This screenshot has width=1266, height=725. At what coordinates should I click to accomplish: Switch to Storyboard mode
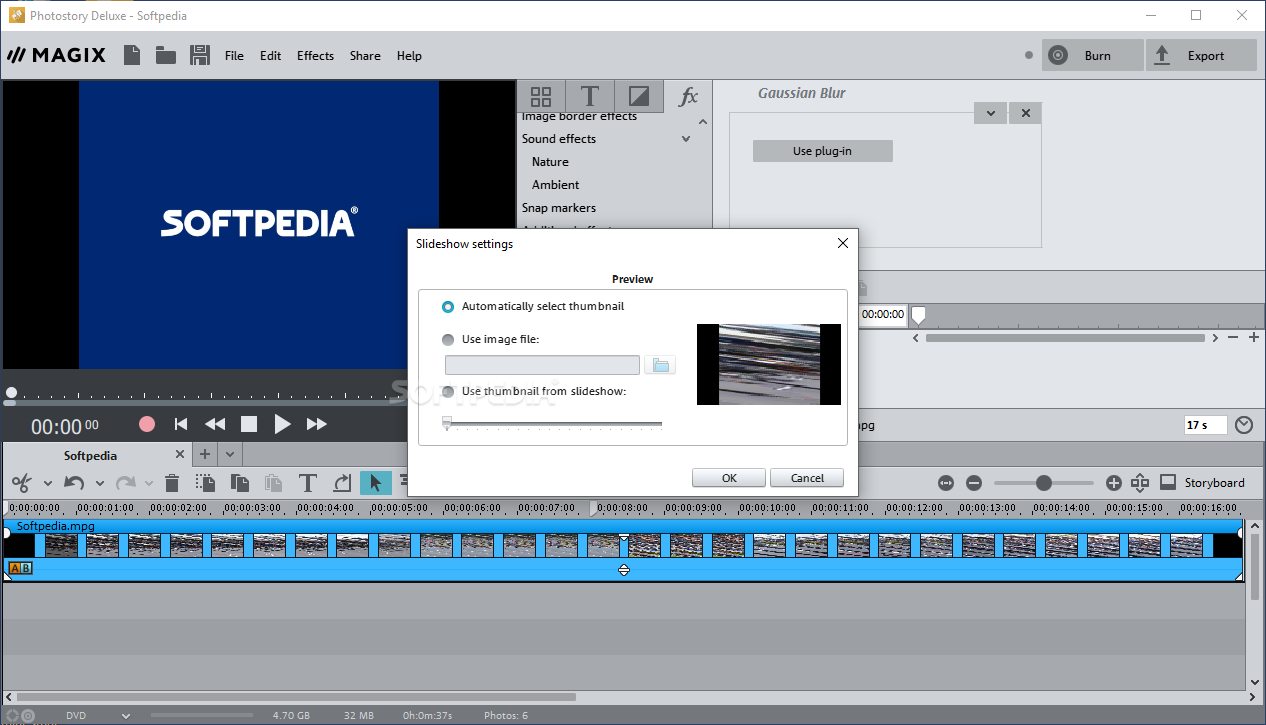(1204, 483)
